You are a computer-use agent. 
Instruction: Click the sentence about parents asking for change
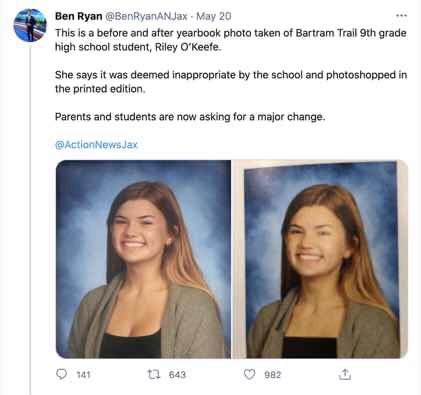click(x=190, y=117)
